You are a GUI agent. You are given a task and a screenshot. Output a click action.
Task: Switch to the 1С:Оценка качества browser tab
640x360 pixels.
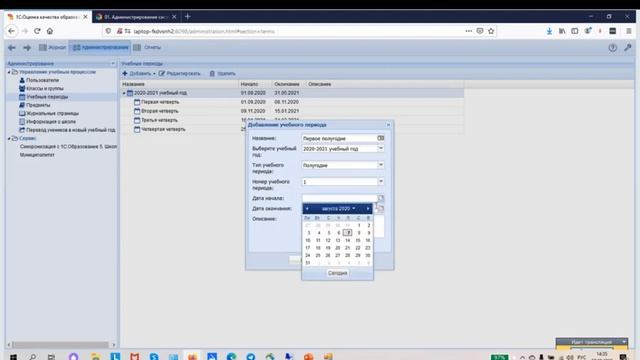[x=48, y=17]
